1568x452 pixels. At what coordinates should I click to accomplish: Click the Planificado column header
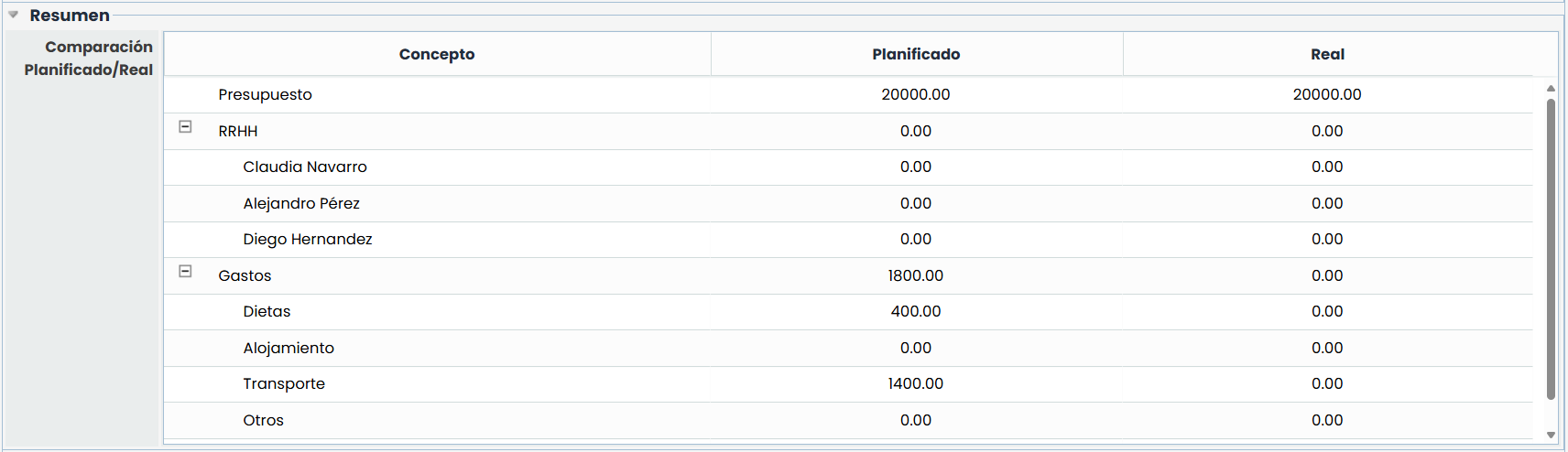[916, 54]
